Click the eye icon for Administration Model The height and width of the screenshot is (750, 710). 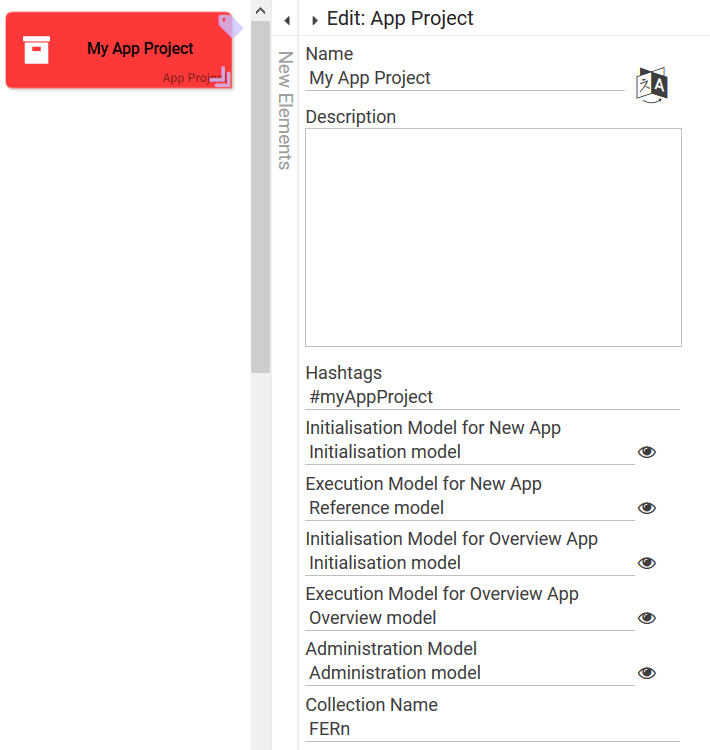click(647, 673)
